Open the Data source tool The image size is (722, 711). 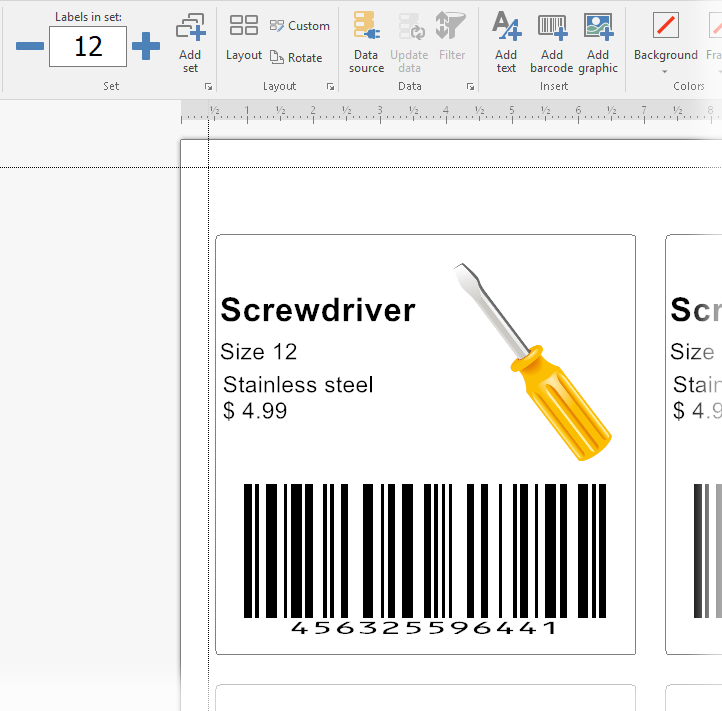(367, 42)
